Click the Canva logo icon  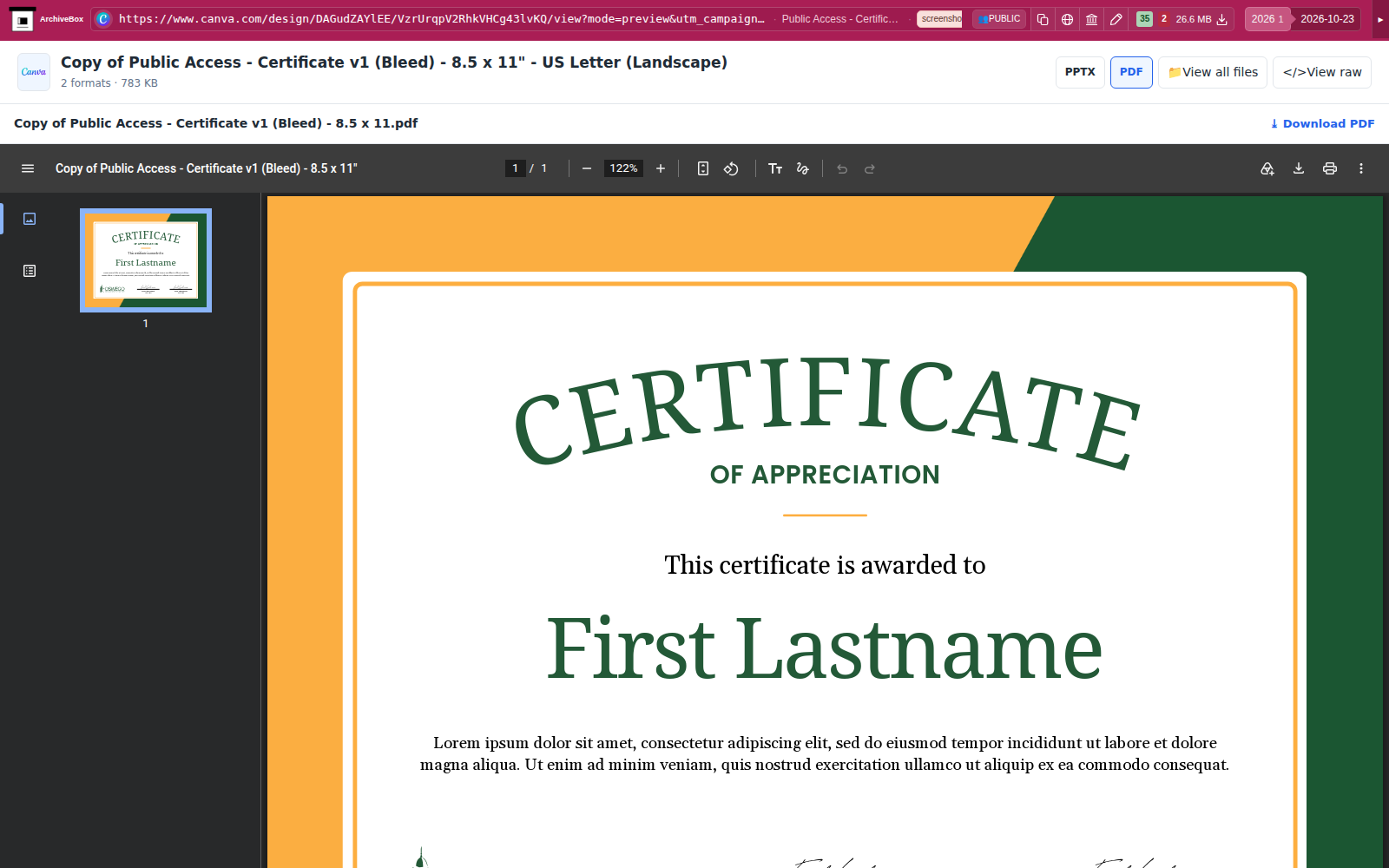pyautogui.click(x=34, y=72)
